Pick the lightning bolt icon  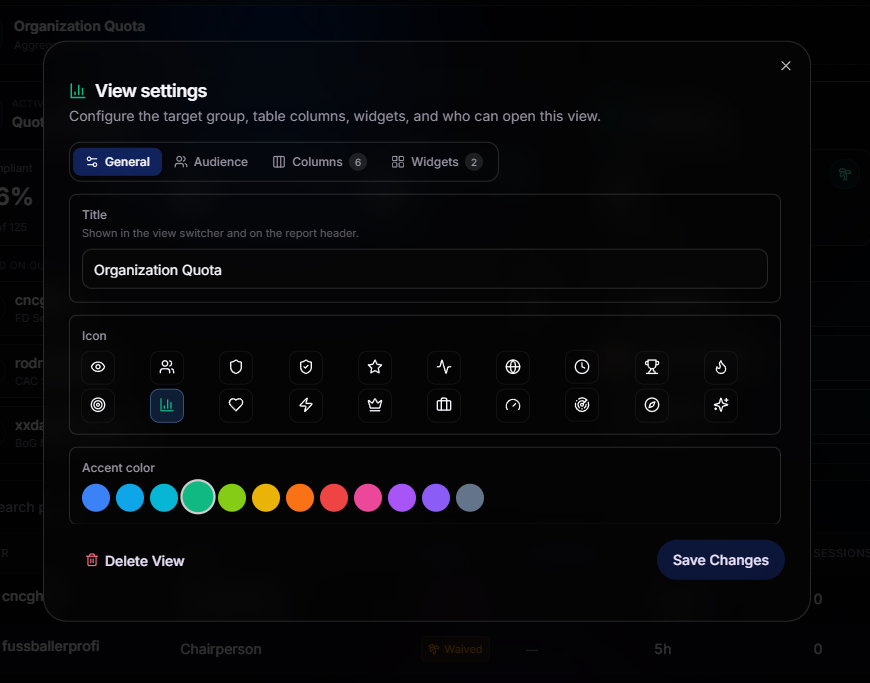click(306, 406)
